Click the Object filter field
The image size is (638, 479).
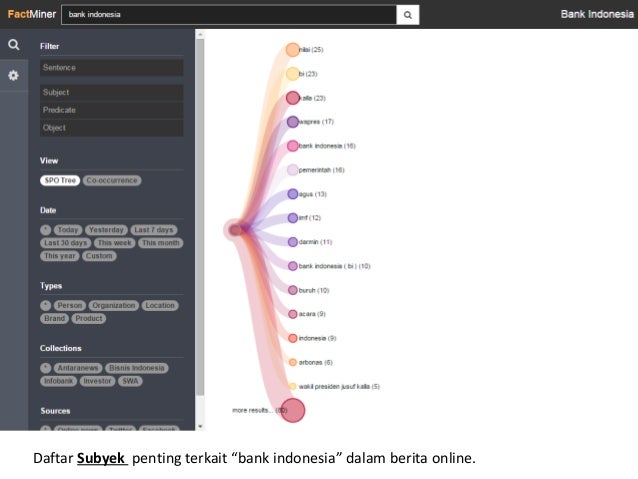click(111, 128)
